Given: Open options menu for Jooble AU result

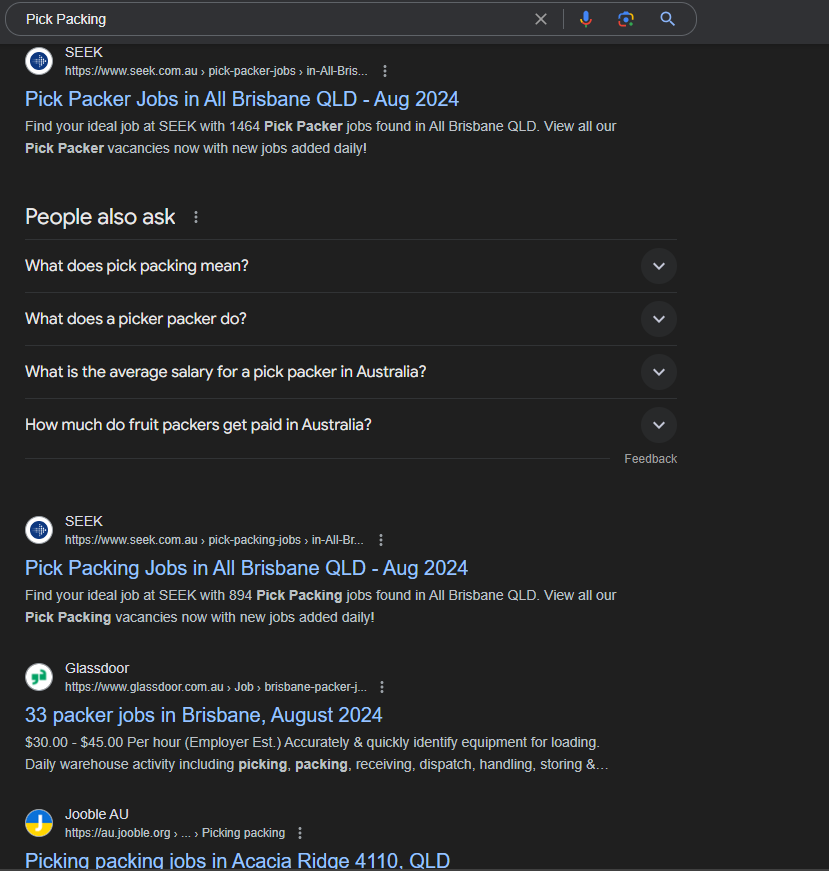Looking at the screenshot, I should [300, 833].
